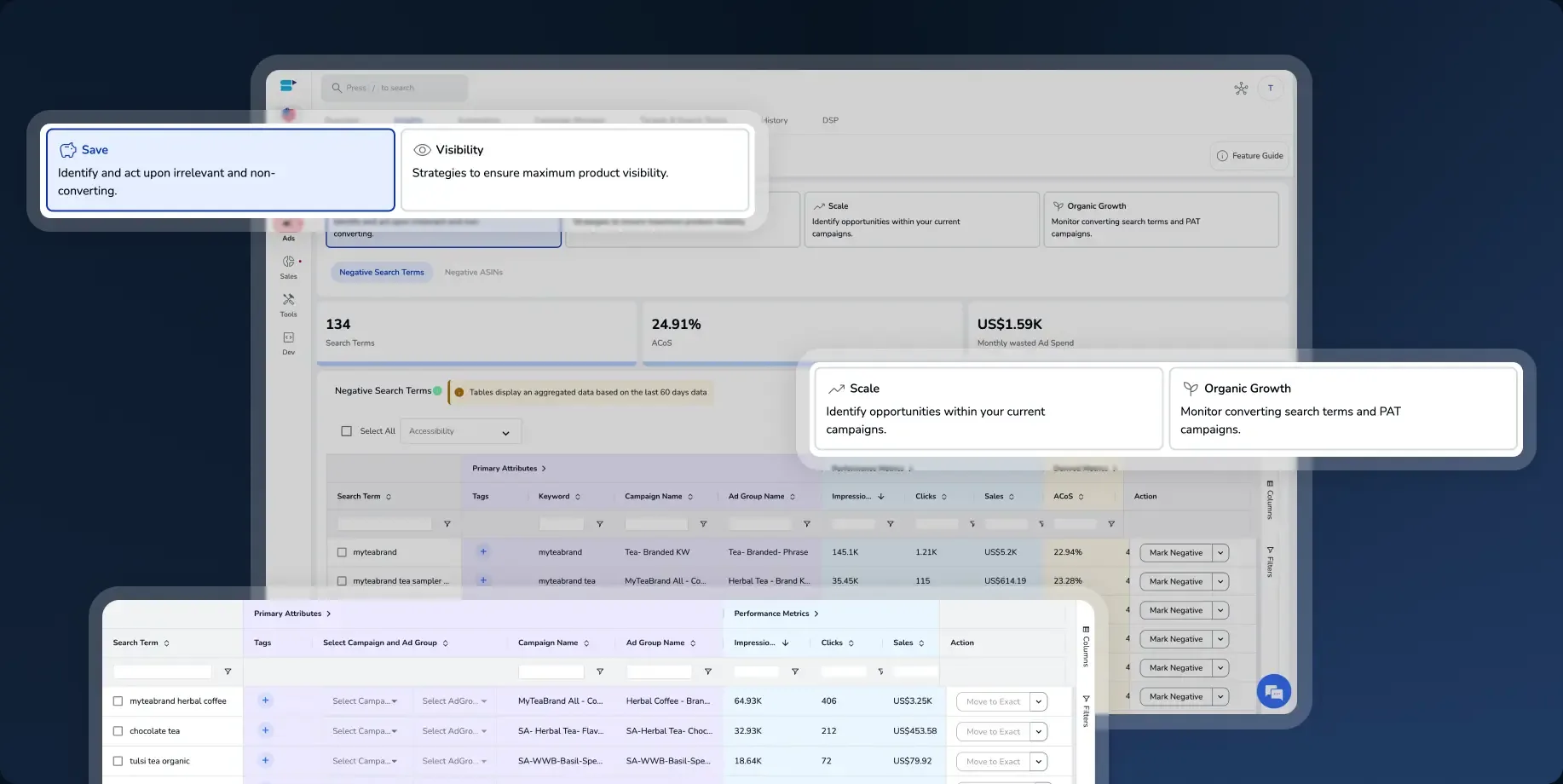
Task: Add a tag to myteabrand herbal coffee row
Action: [266, 700]
